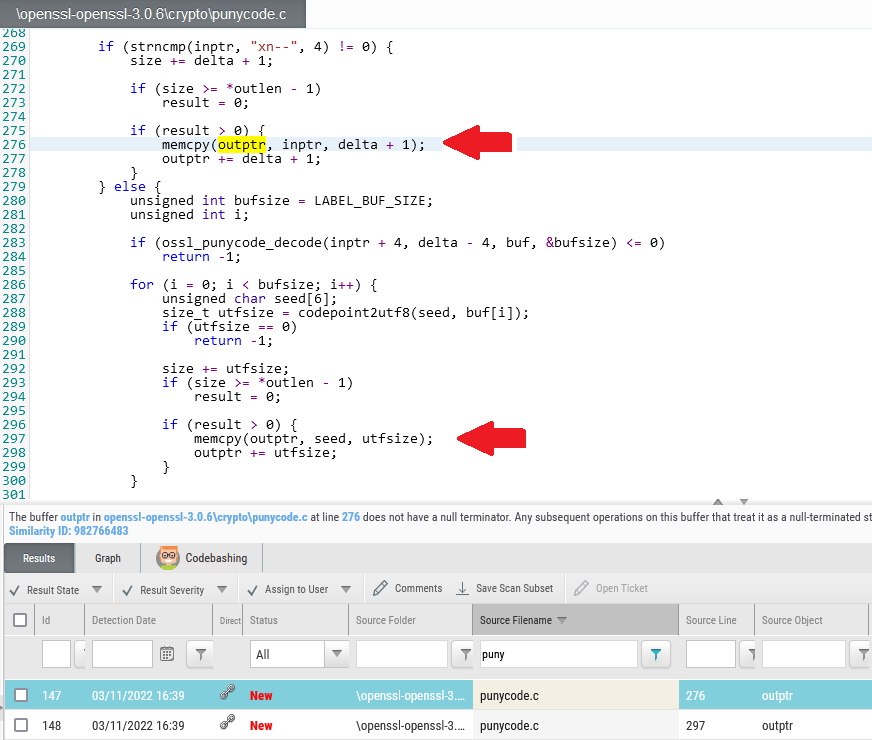Click the Codebashing mascot icon
872x740 pixels.
[168, 558]
